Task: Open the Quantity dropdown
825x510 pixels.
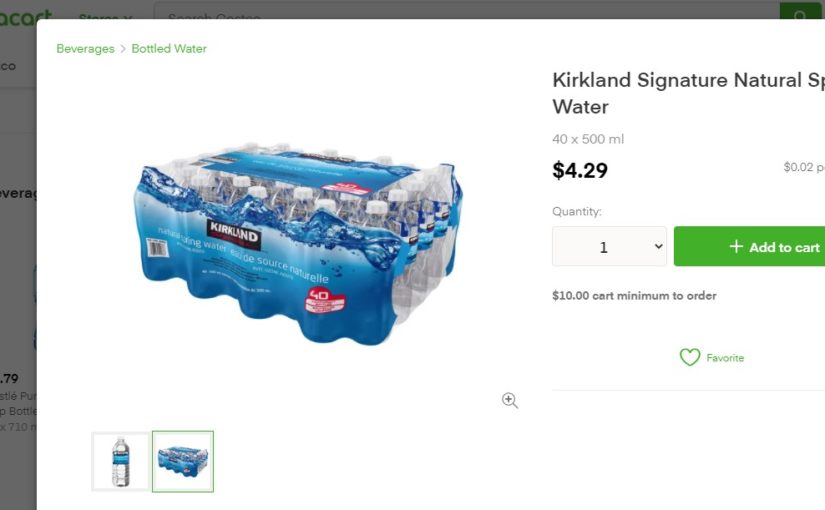Action: pyautogui.click(x=609, y=247)
